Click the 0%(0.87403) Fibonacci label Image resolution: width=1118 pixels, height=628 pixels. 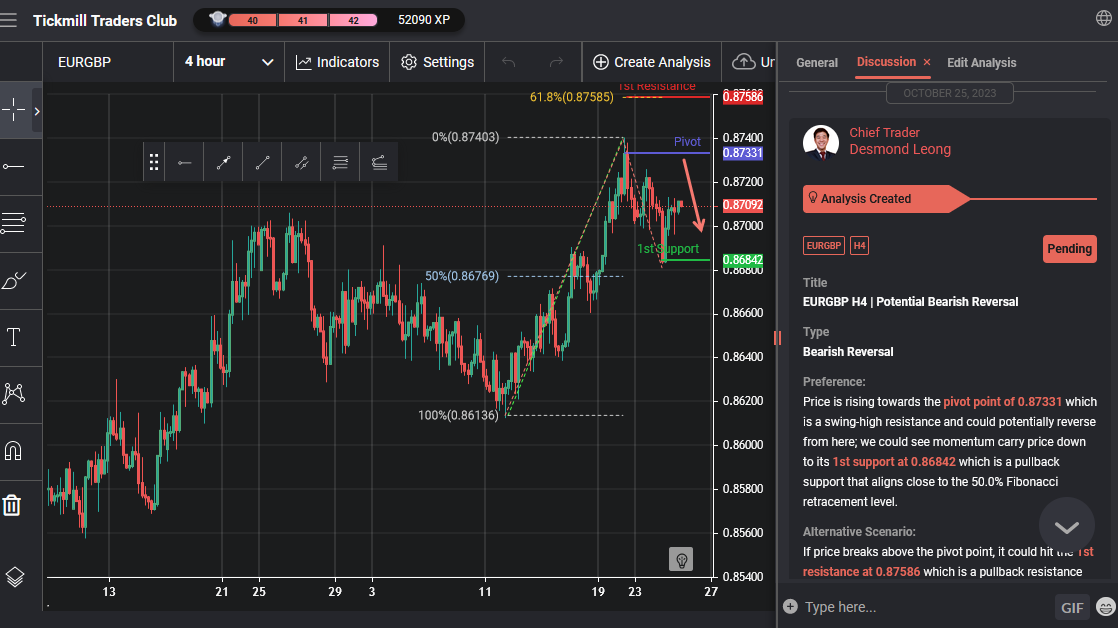click(x=466, y=137)
